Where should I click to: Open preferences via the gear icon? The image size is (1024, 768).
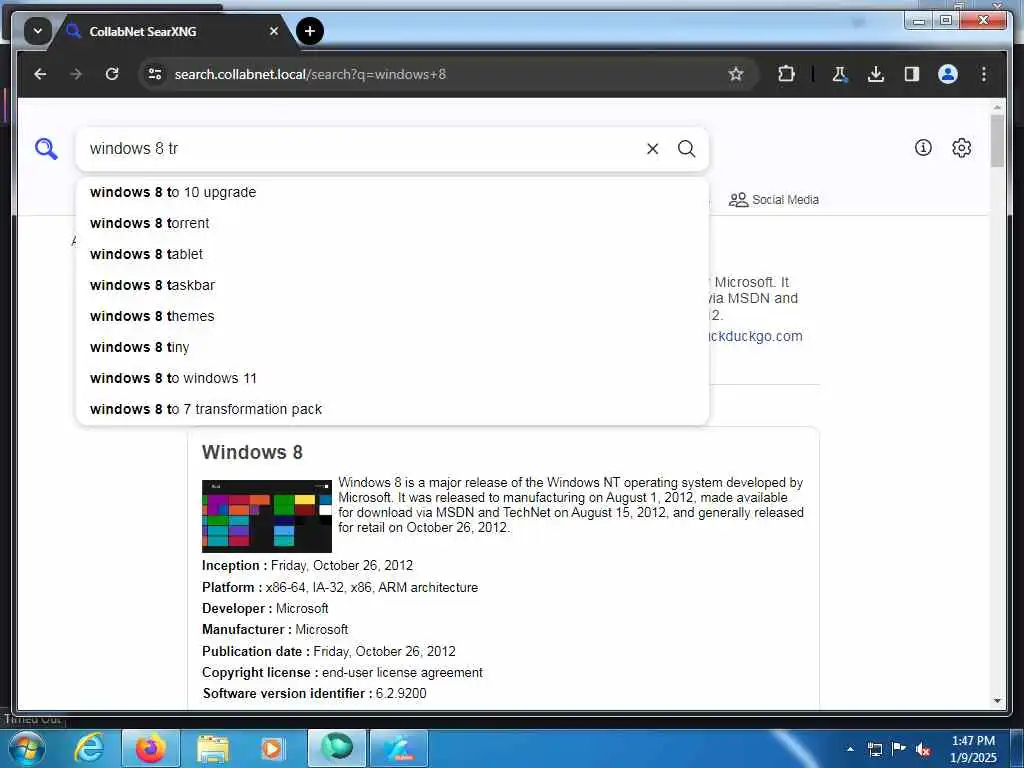(961, 148)
